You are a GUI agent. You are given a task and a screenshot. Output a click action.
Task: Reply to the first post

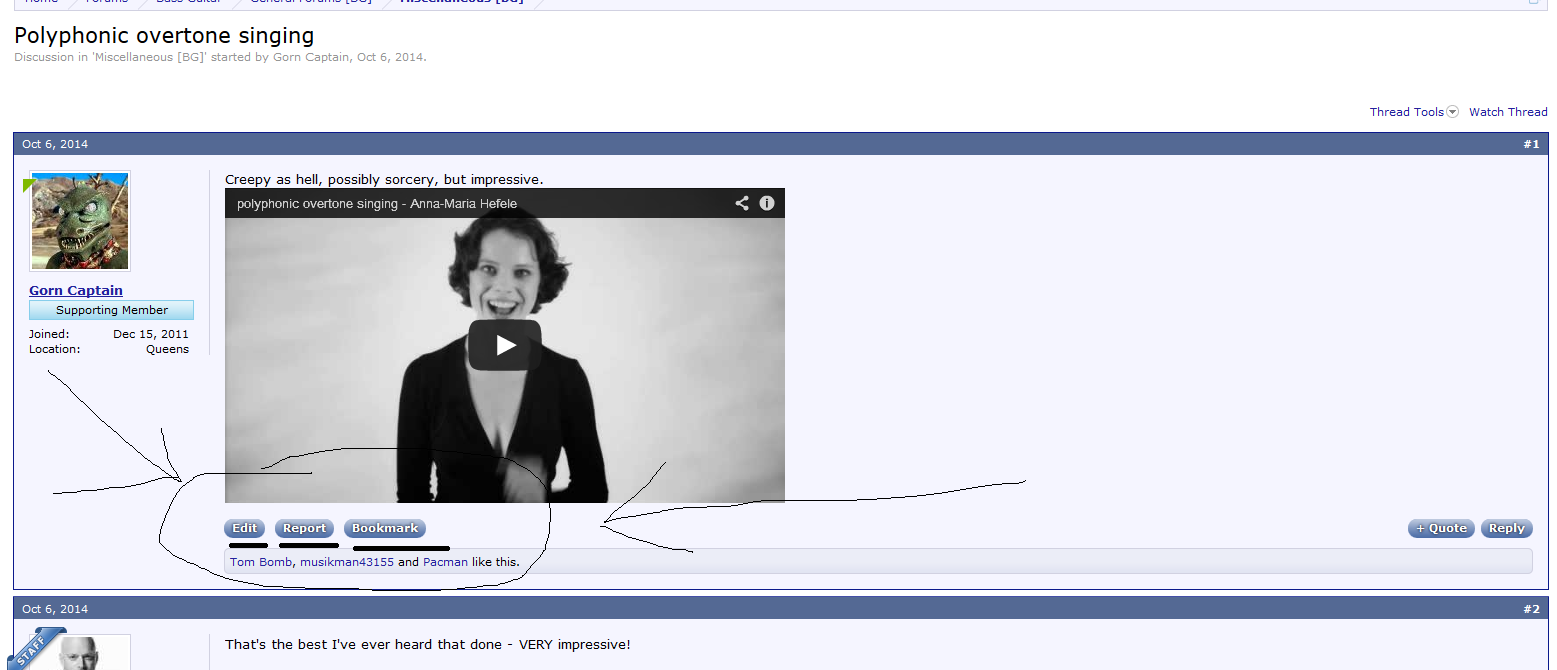click(x=1506, y=528)
